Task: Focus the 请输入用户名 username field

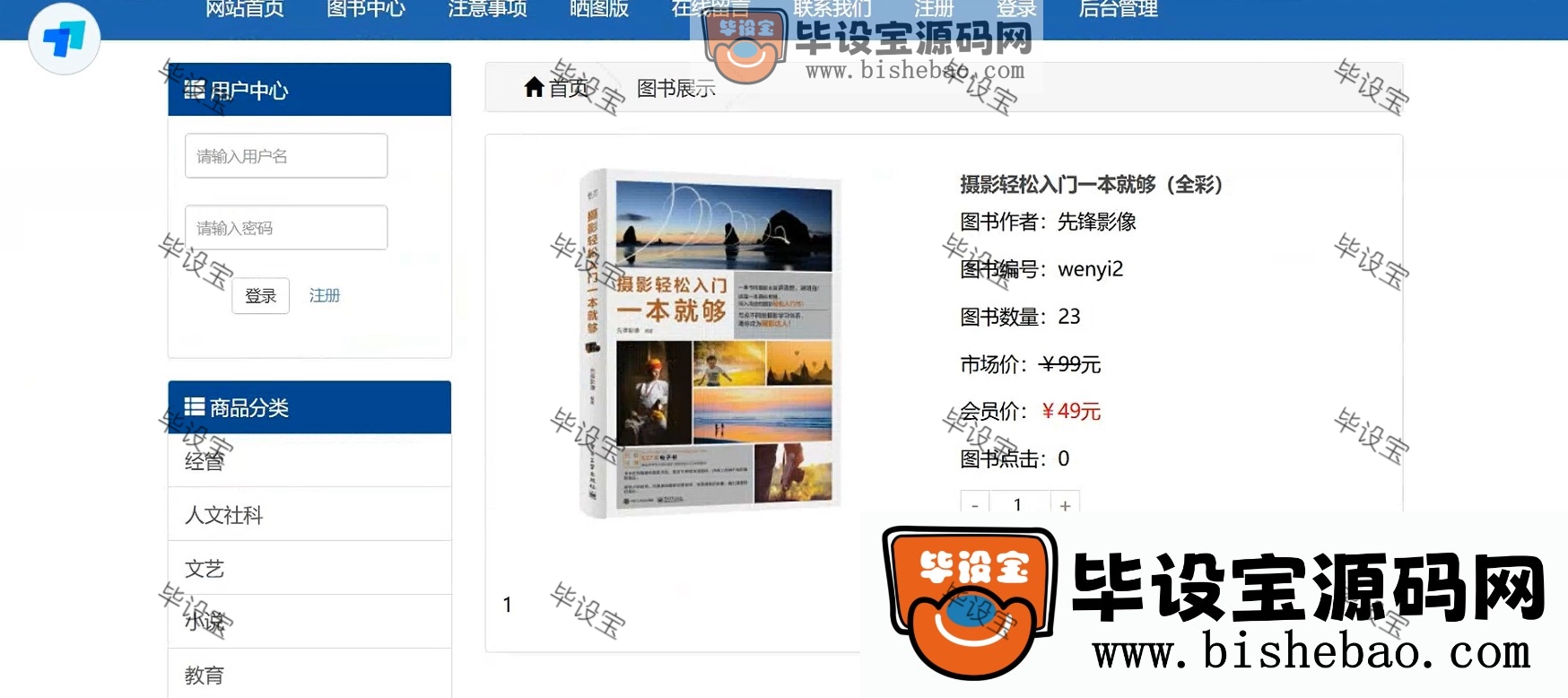Action: tap(286, 156)
